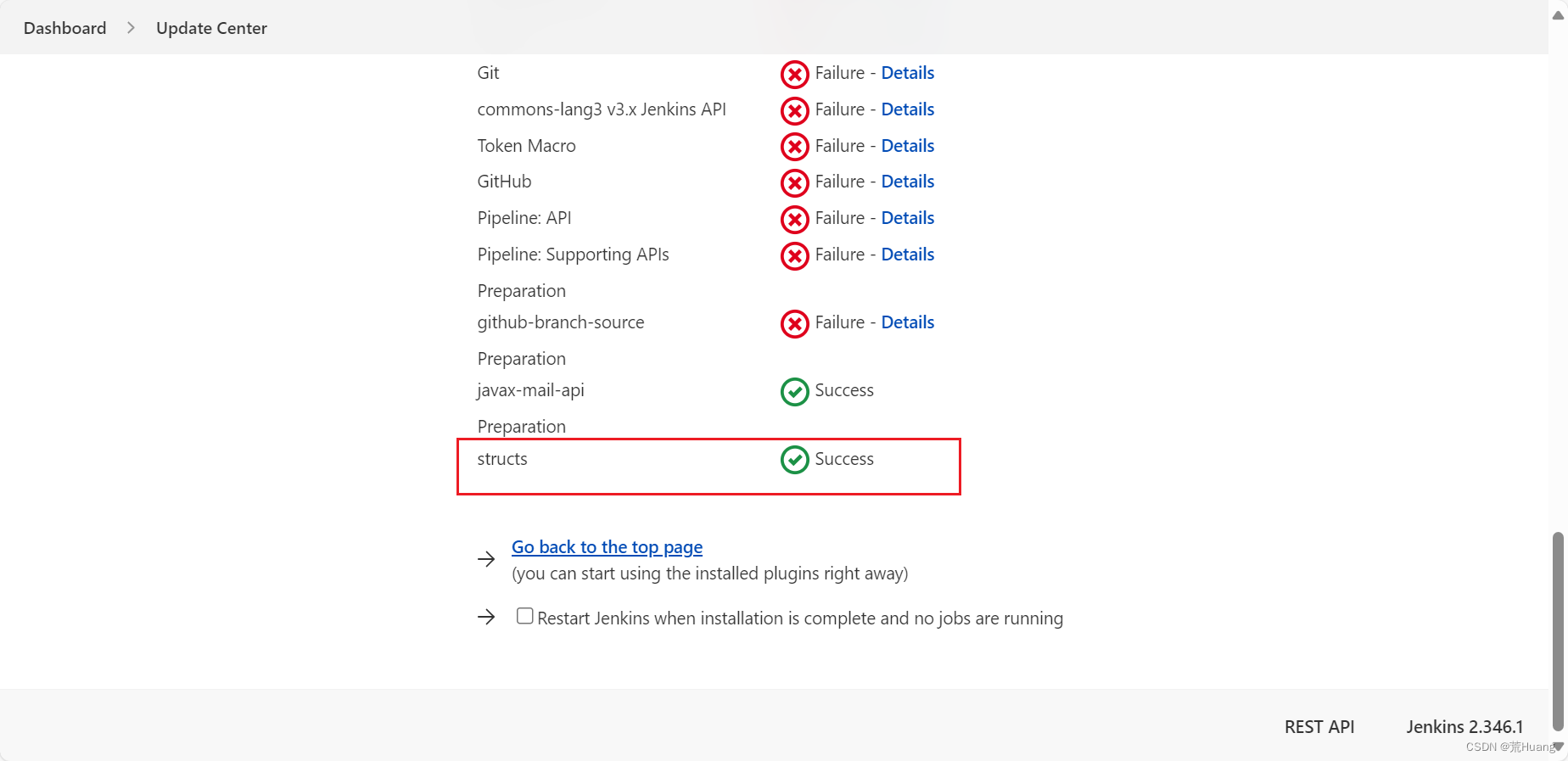Screen dimensions: 1568x761
Task: Select the Failure status text for Pipeline: API
Action: pyautogui.click(x=840, y=218)
